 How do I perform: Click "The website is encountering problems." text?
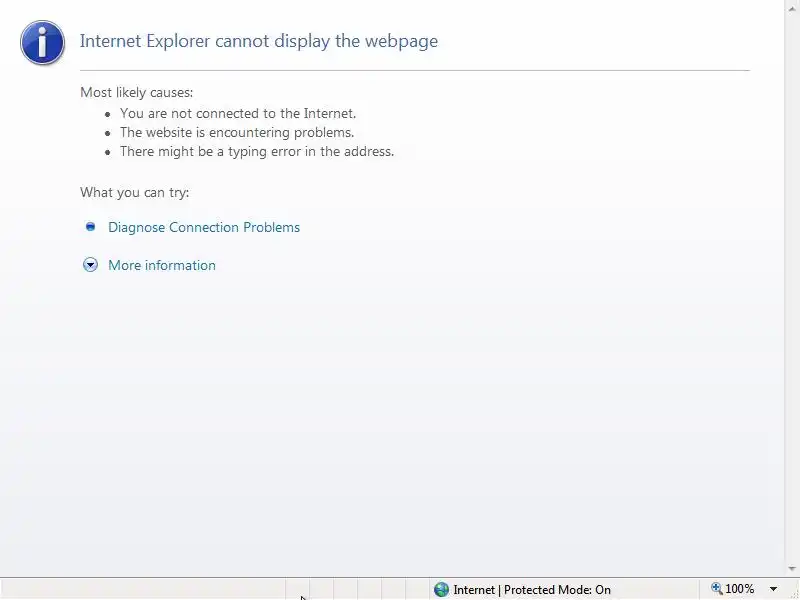[237, 132]
